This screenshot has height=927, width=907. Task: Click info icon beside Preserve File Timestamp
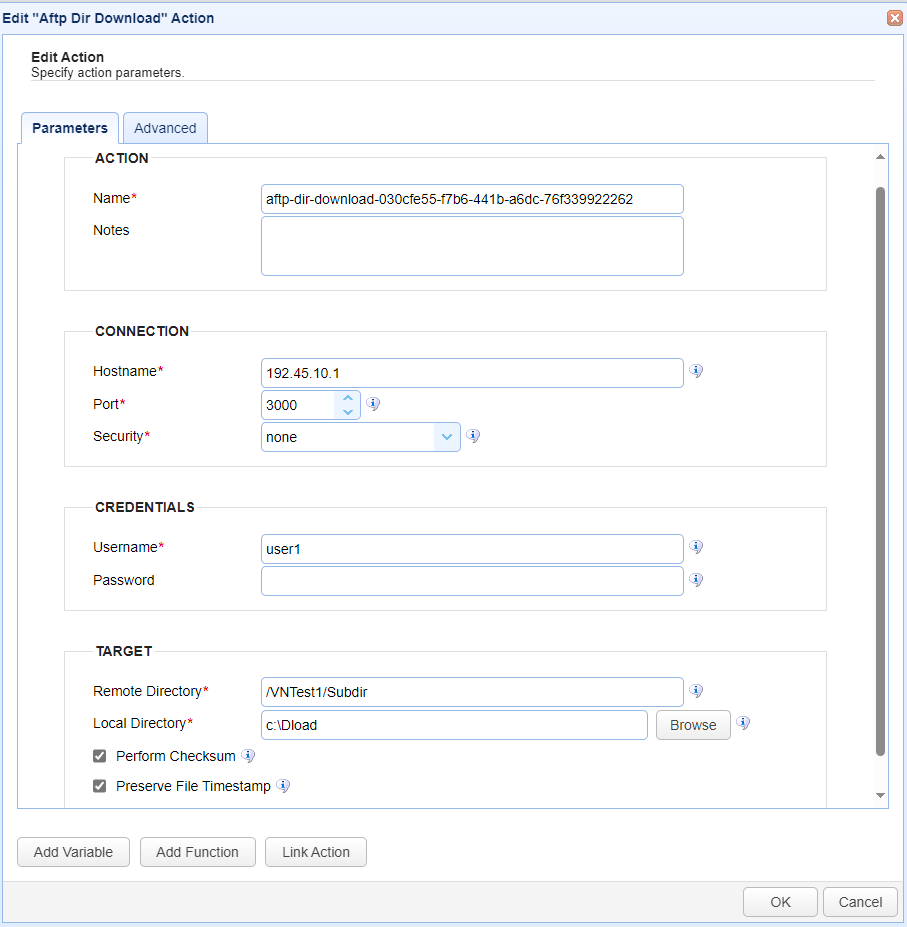[283, 786]
